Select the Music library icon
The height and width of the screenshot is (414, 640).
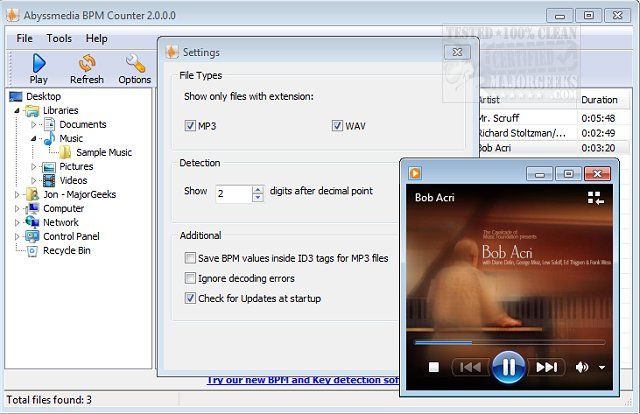click(x=49, y=138)
